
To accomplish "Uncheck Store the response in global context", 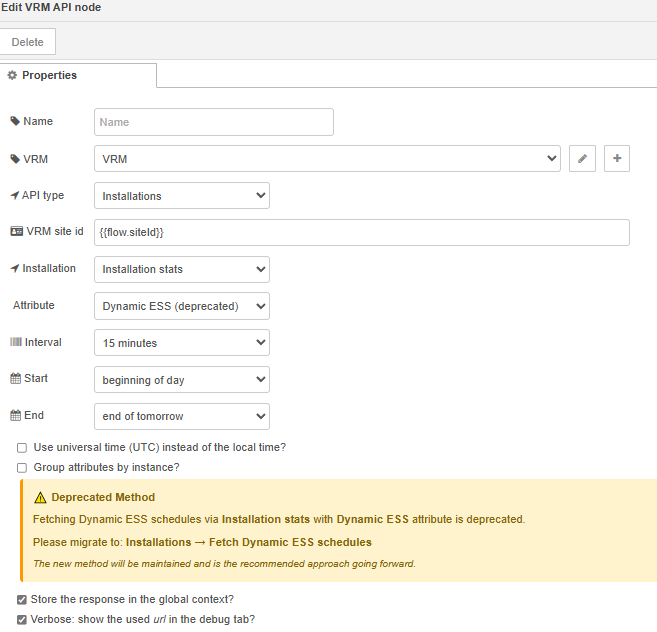I will point(22,600).
